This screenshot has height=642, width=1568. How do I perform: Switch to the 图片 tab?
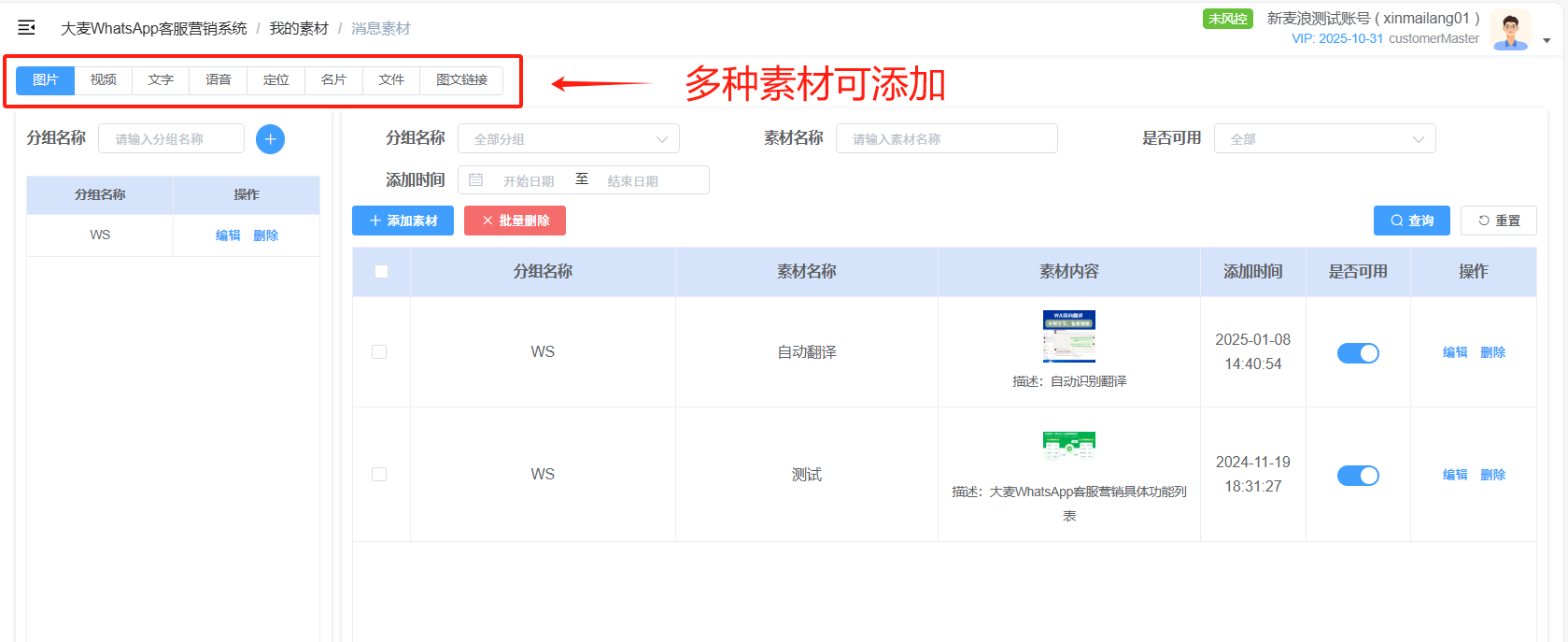tap(45, 80)
